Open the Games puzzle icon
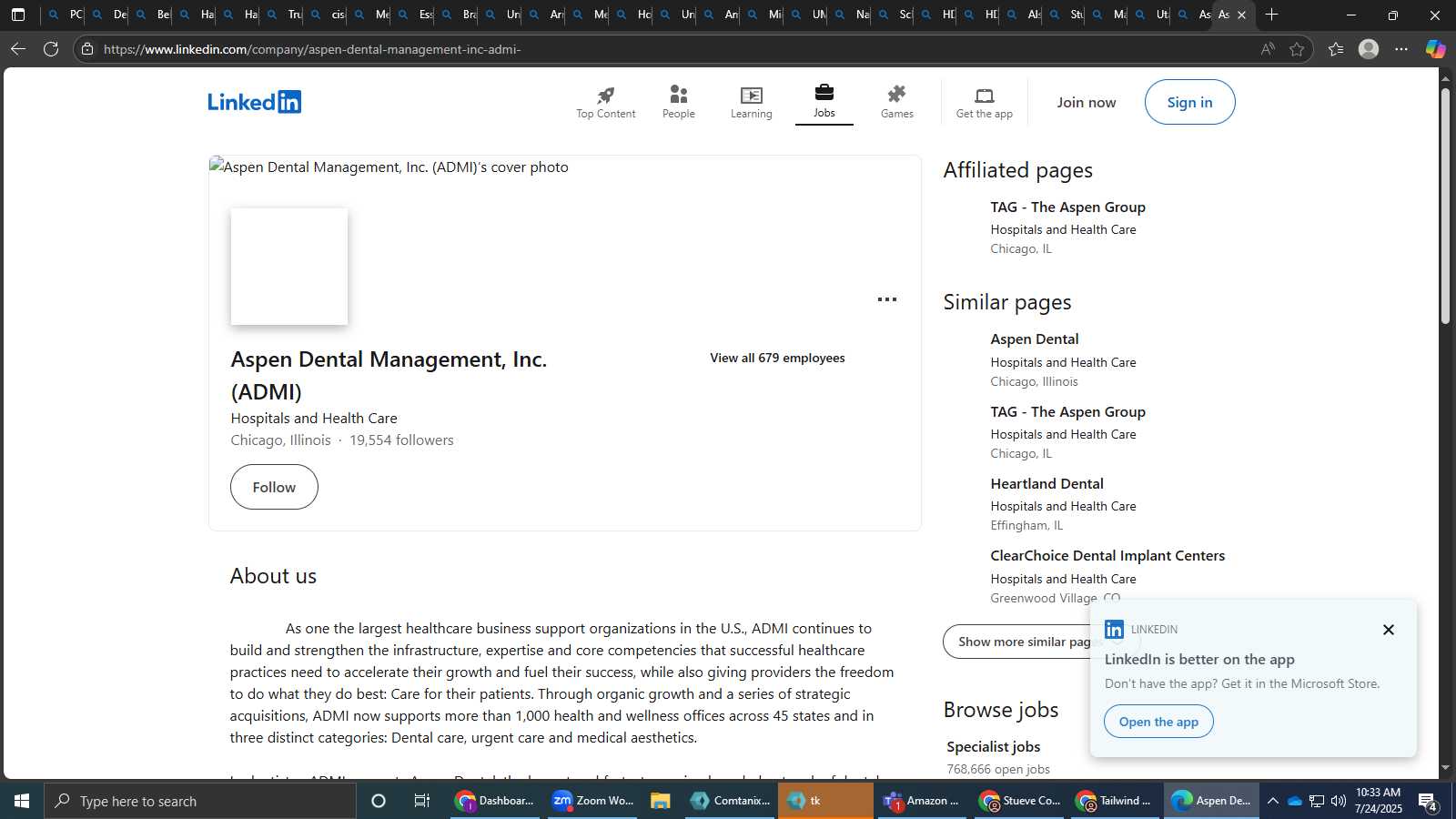Screen dimensions: 1456x819 click(897, 94)
